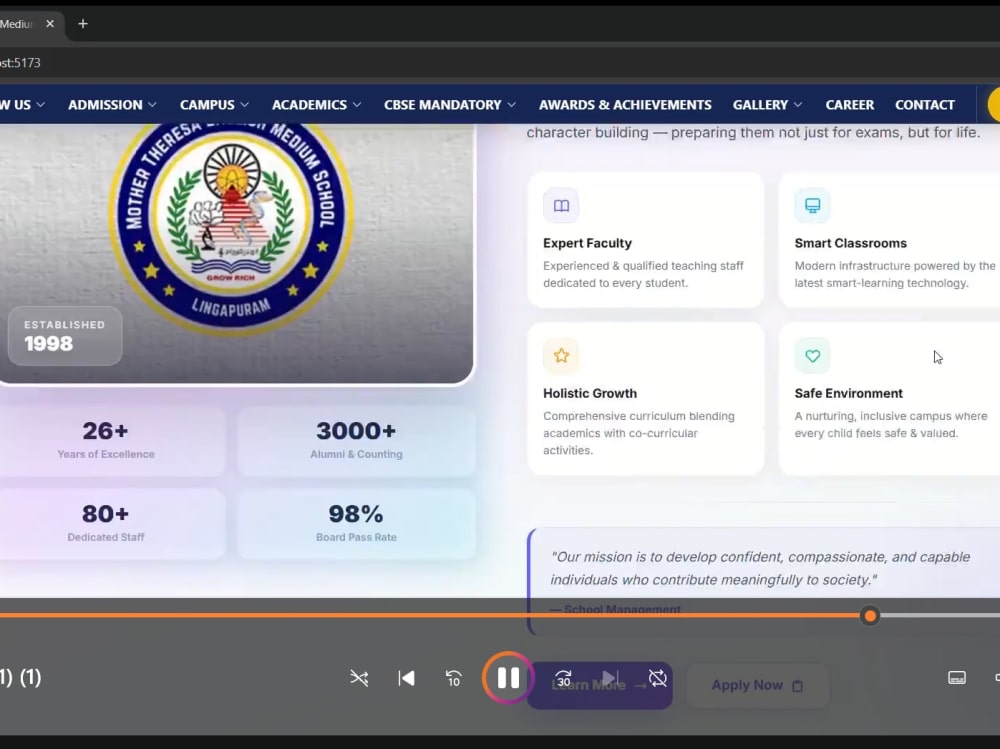Open the CAREER page
This screenshot has height=749, width=1000.
tap(849, 105)
